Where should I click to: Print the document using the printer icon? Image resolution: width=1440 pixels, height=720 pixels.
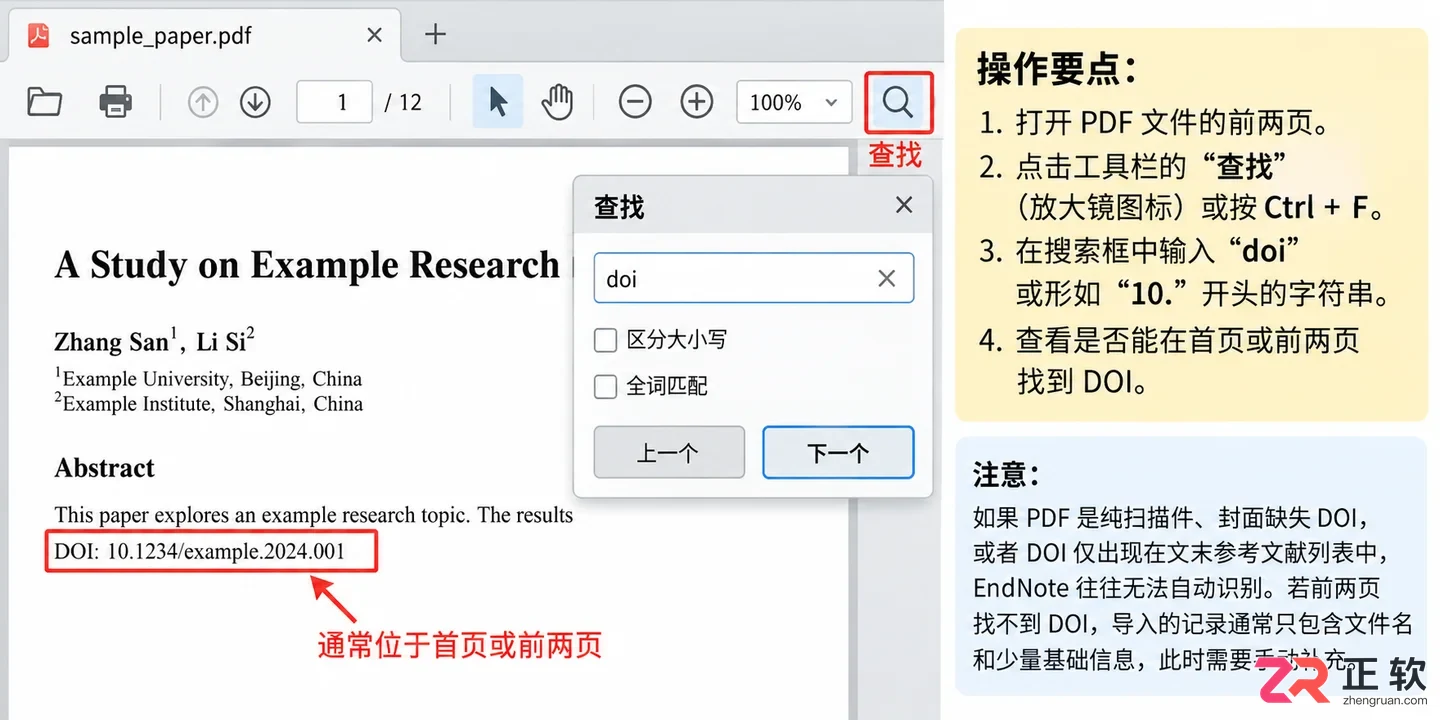point(116,102)
